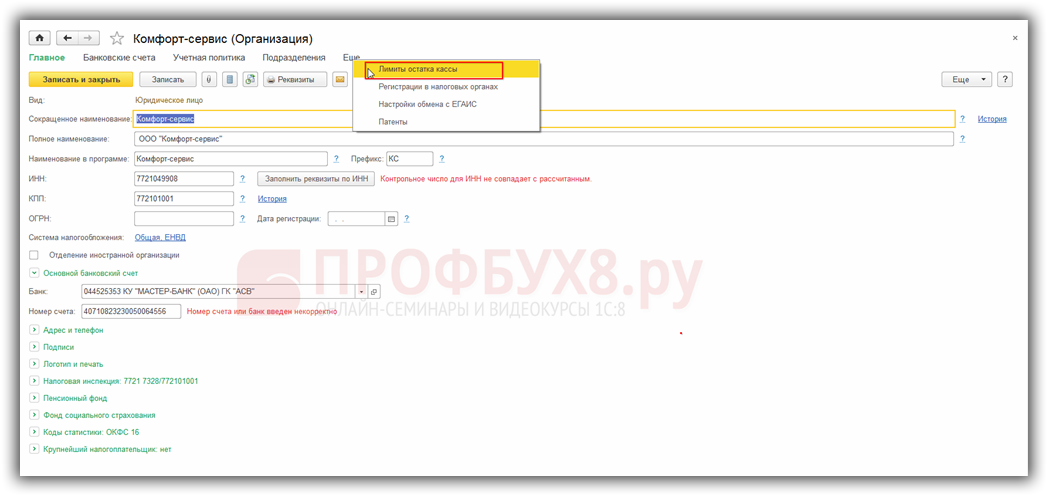Switch to the Банковские счета tab
The image size is (1048, 496).
[119, 58]
